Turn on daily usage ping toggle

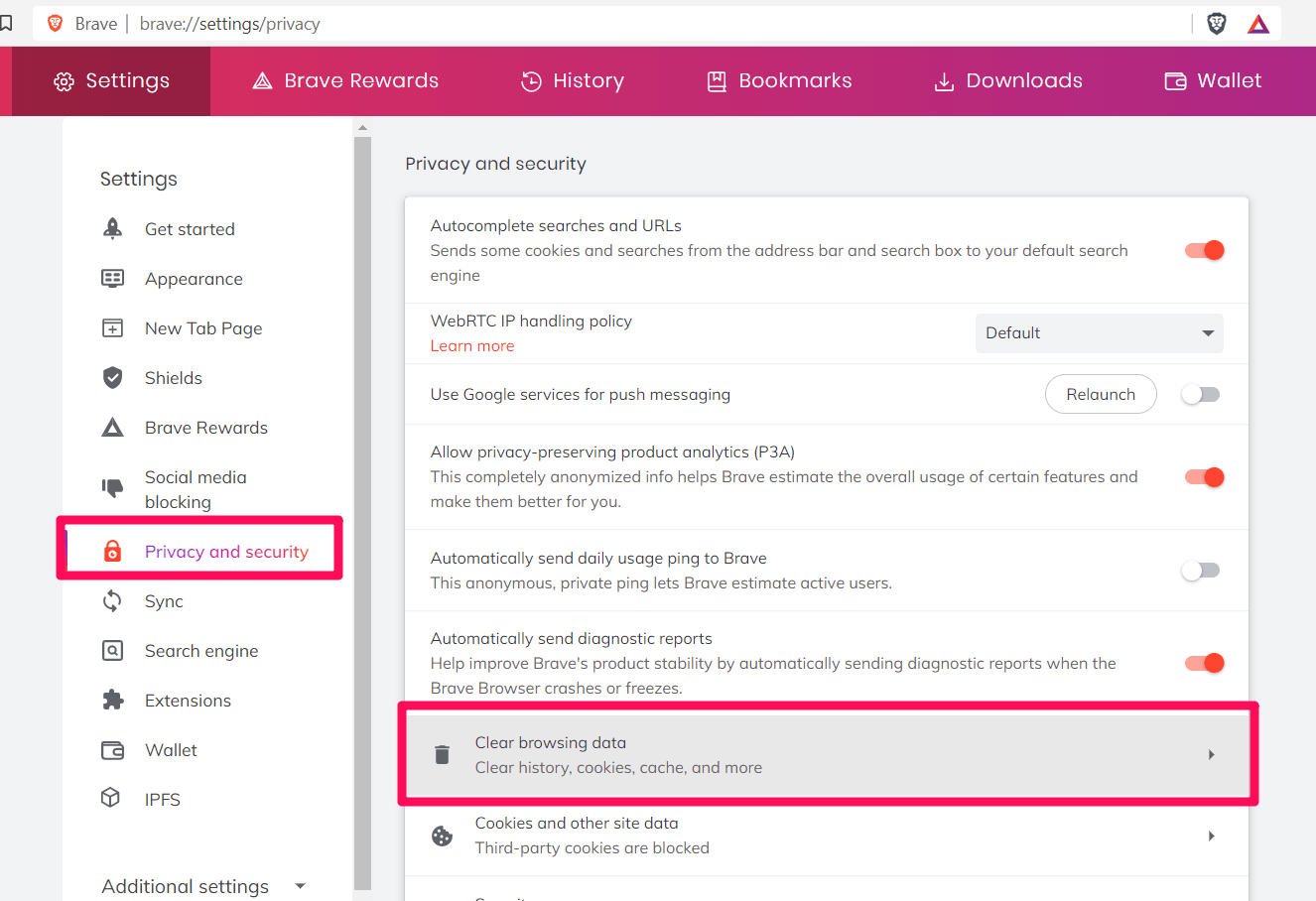1200,571
